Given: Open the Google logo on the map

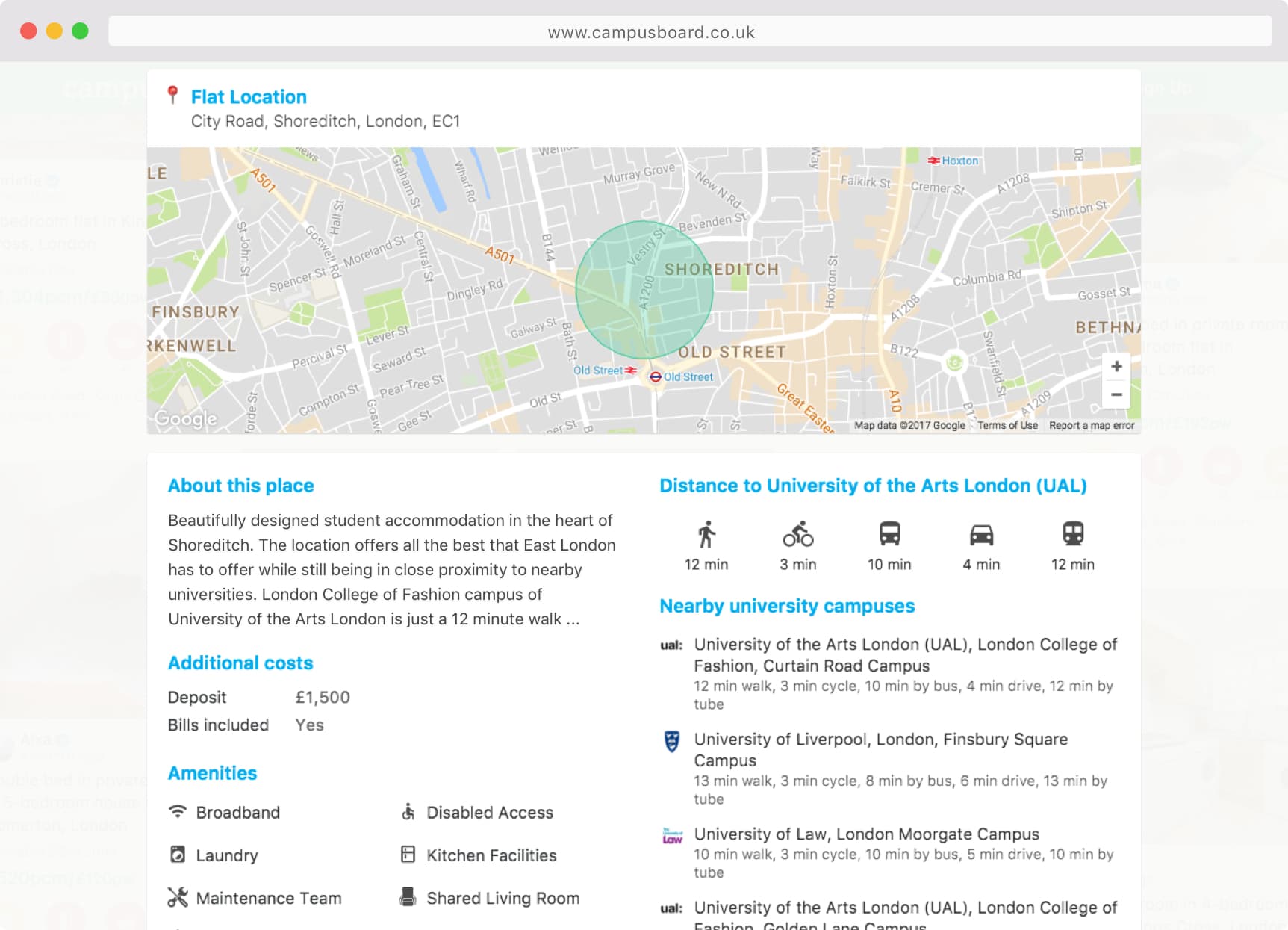Looking at the screenshot, I should click(x=185, y=419).
